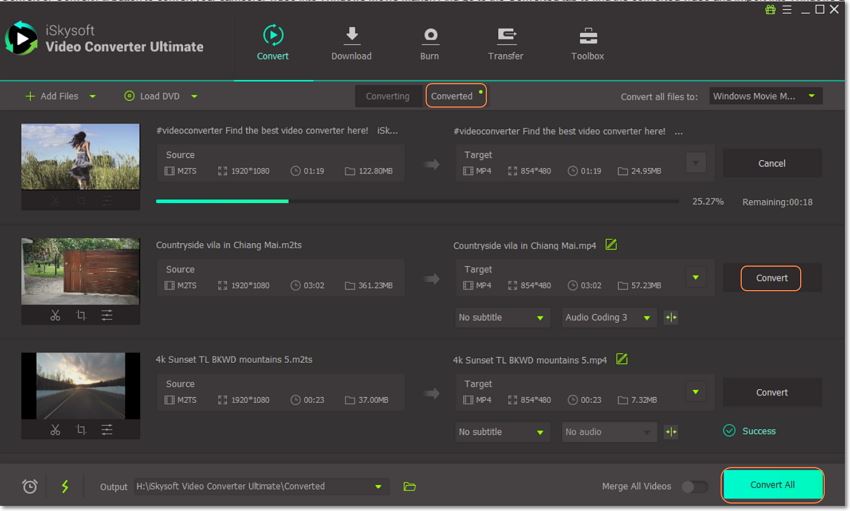Click the Load DVD disc icon

tap(129, 96)
